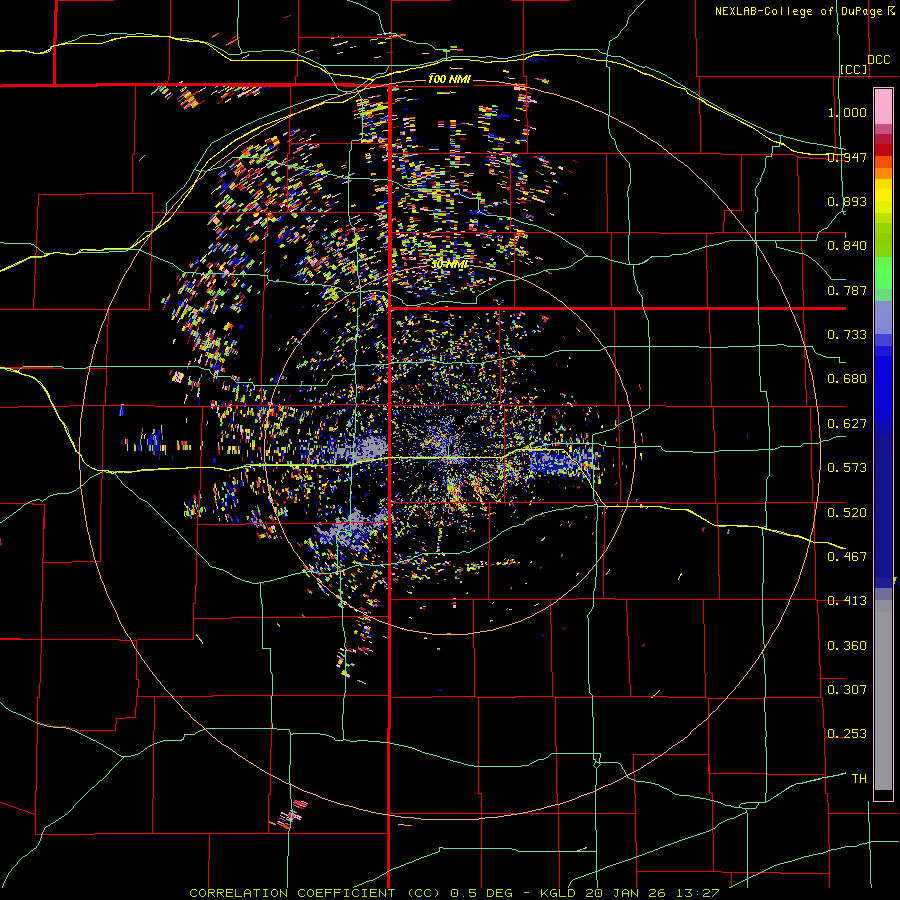Select the 0.893 color scale value
This screenshot has height=900, width=900.
click(x=847, y=201)
